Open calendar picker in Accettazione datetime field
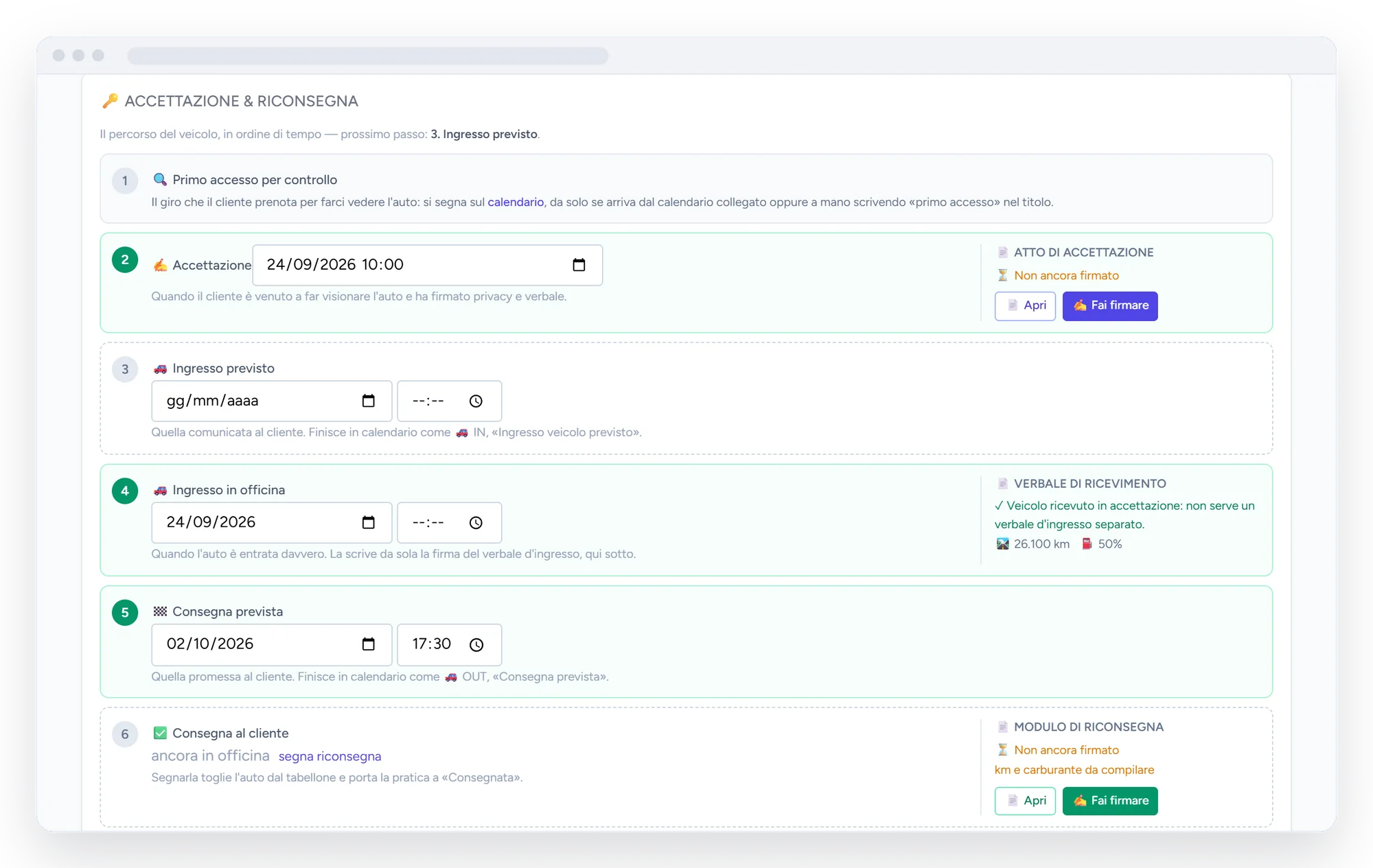 tap(579, 265)
